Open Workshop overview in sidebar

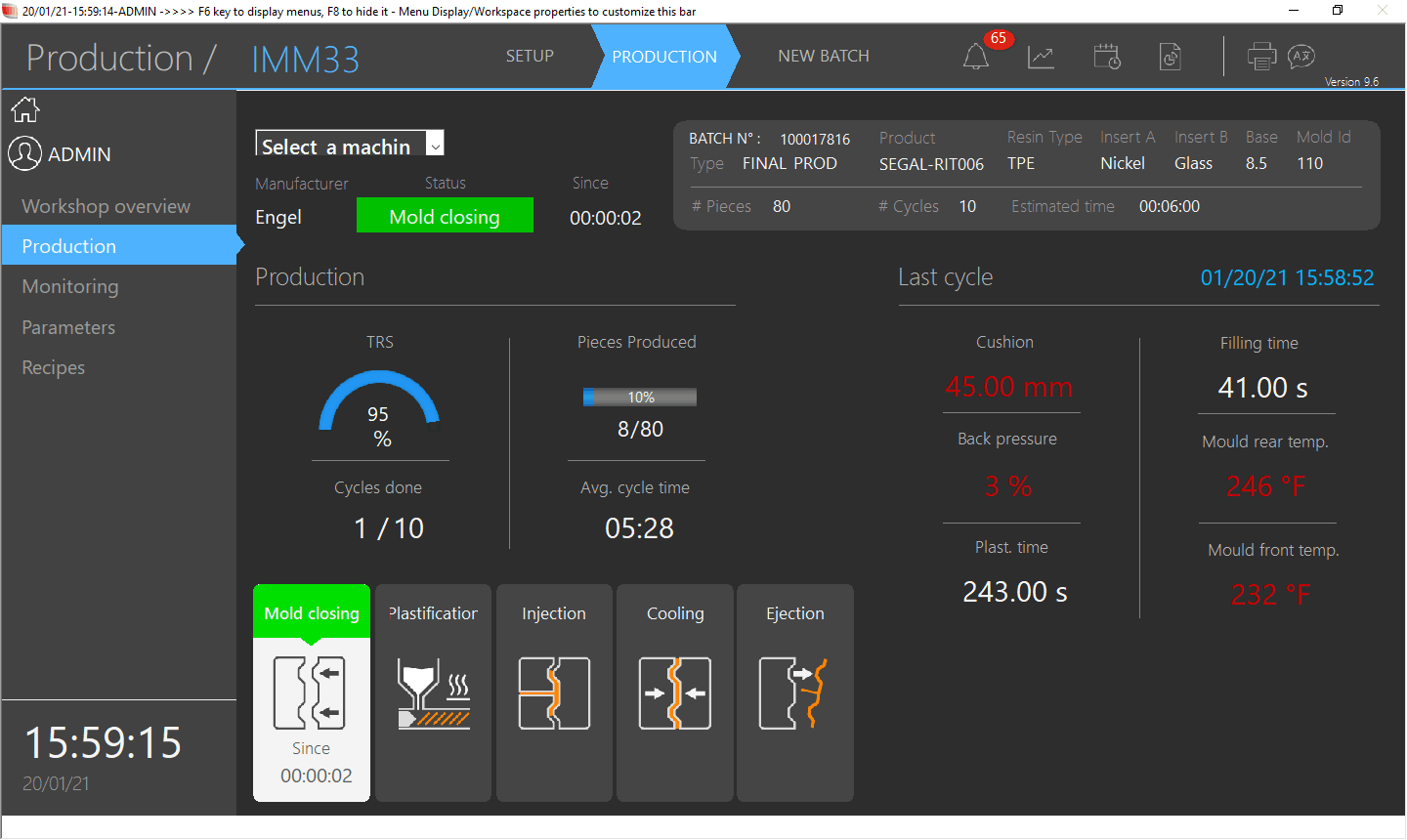click(107, 206)
